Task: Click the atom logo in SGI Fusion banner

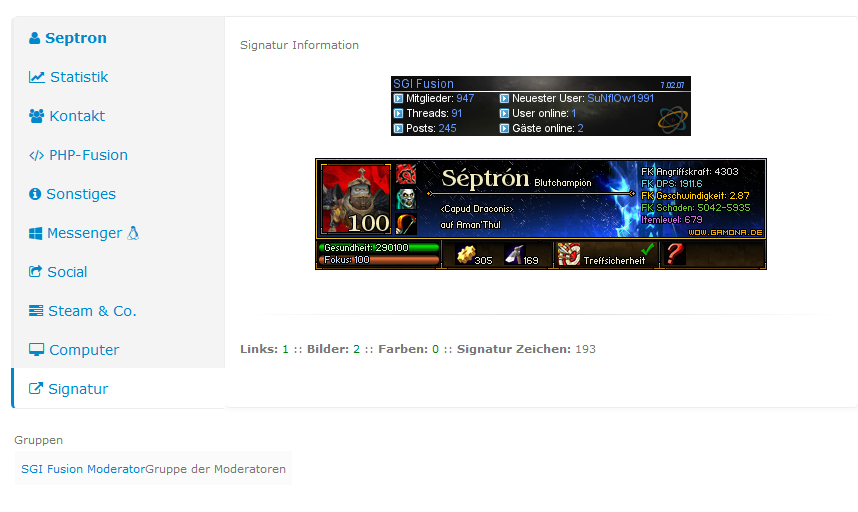Action: (672, 119)
